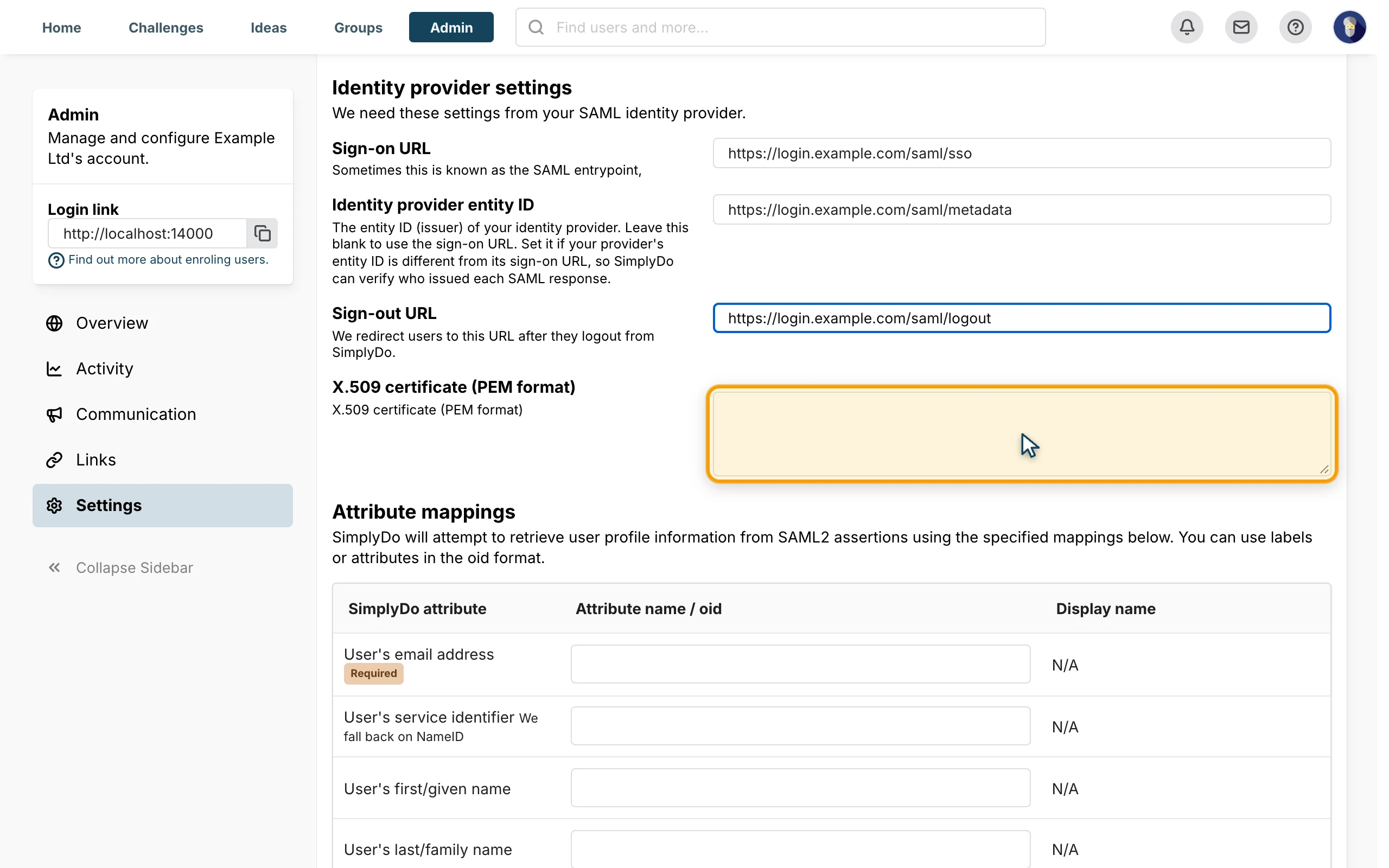Click the Required badge under email address
Screen dimensions: 1389x868
coord(374,673)
